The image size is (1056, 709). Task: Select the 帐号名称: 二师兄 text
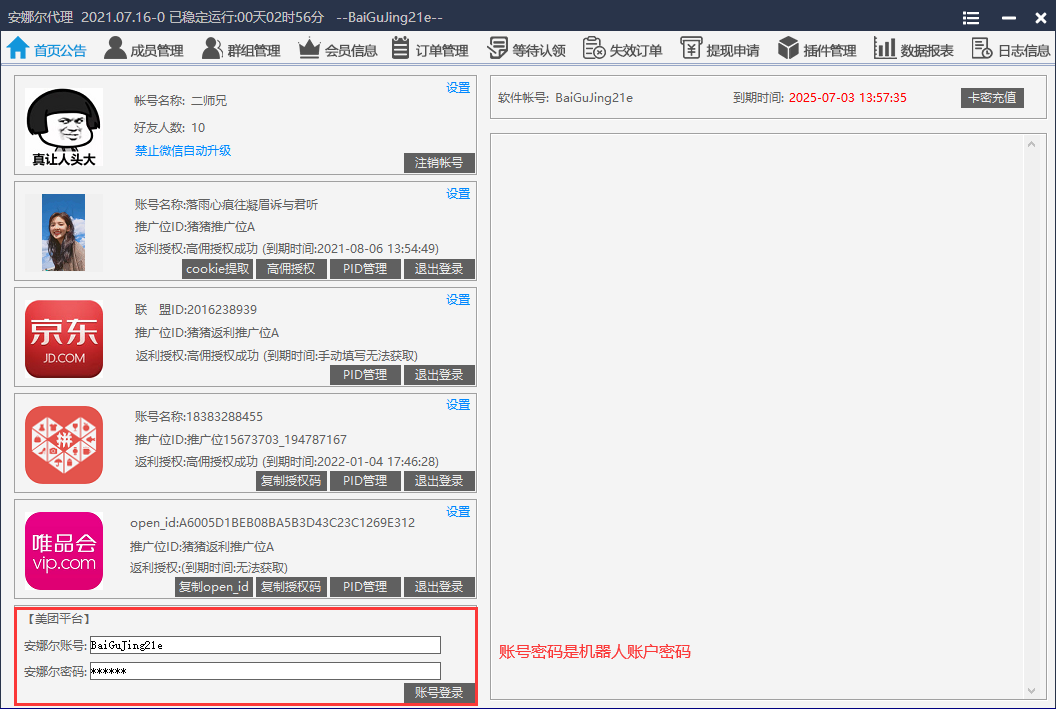(180, 101)
